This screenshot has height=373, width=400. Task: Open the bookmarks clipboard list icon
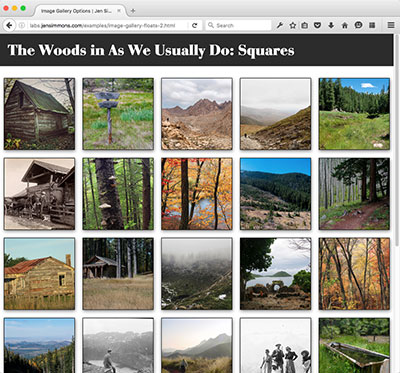[x=304, y=25]
